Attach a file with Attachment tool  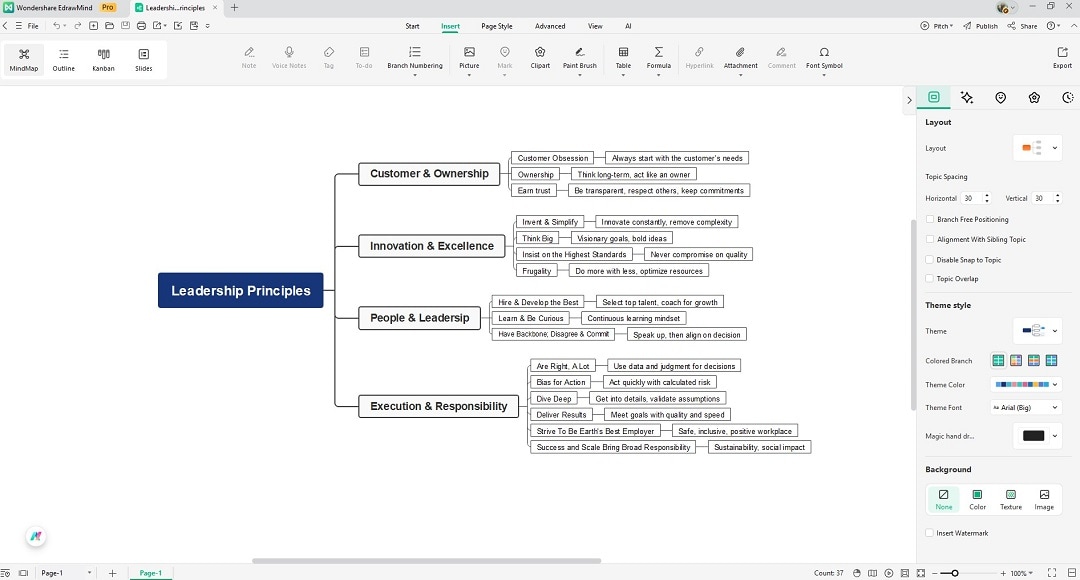click(x=740, y=58)
